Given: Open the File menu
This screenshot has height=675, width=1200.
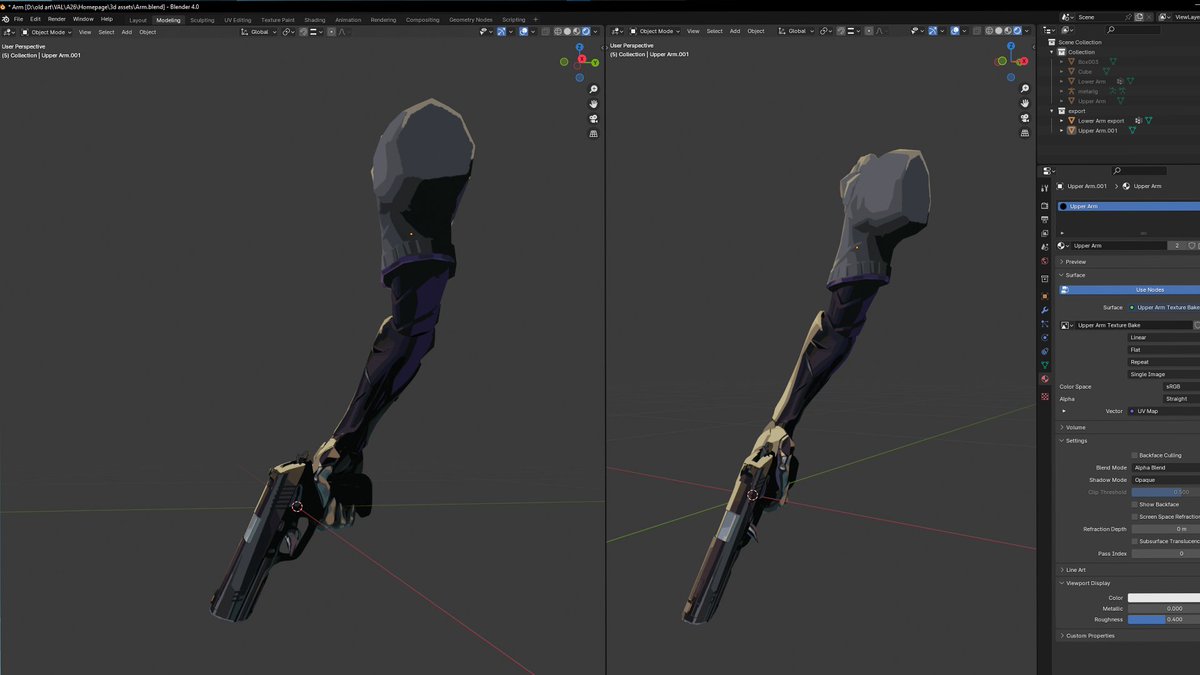Looking at the screenshot, I should pyautogui.click(x=19, y=19).
